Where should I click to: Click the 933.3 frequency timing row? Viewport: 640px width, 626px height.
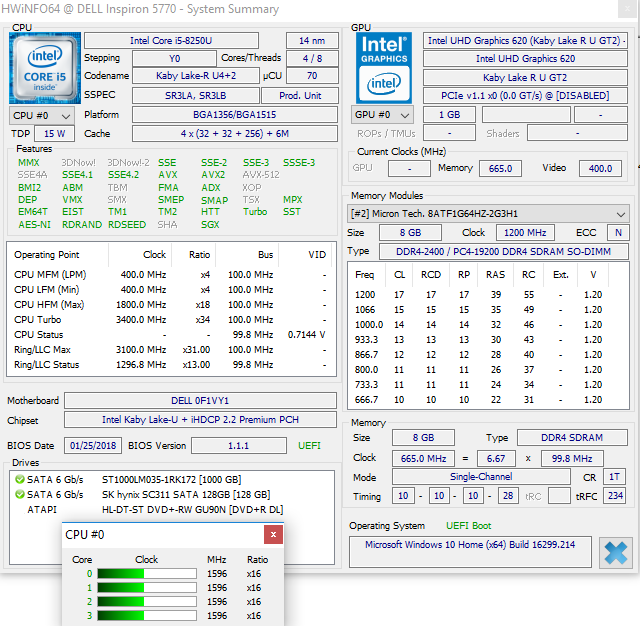488,340
